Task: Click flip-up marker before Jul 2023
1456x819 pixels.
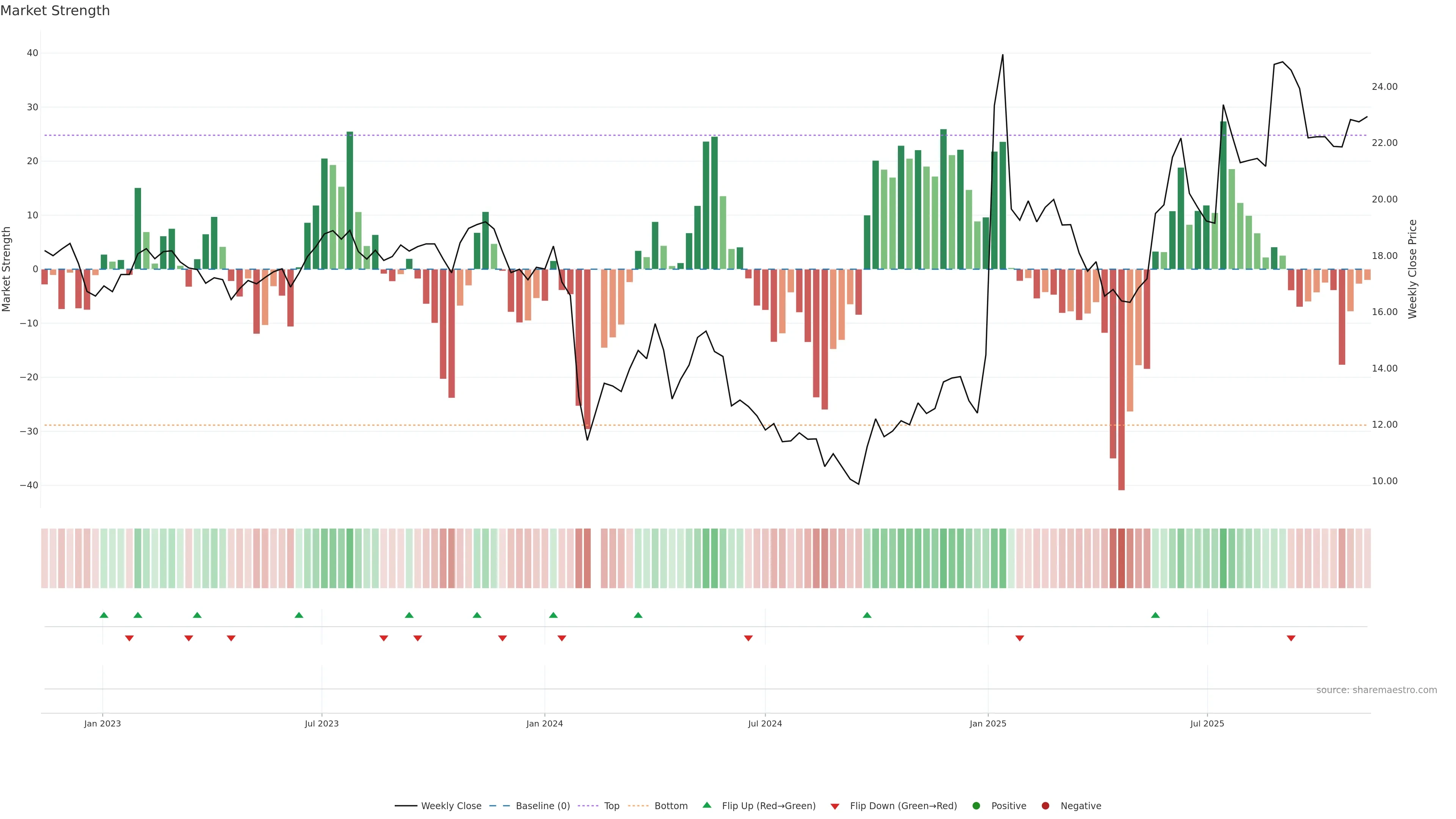Action: [299, 615]
